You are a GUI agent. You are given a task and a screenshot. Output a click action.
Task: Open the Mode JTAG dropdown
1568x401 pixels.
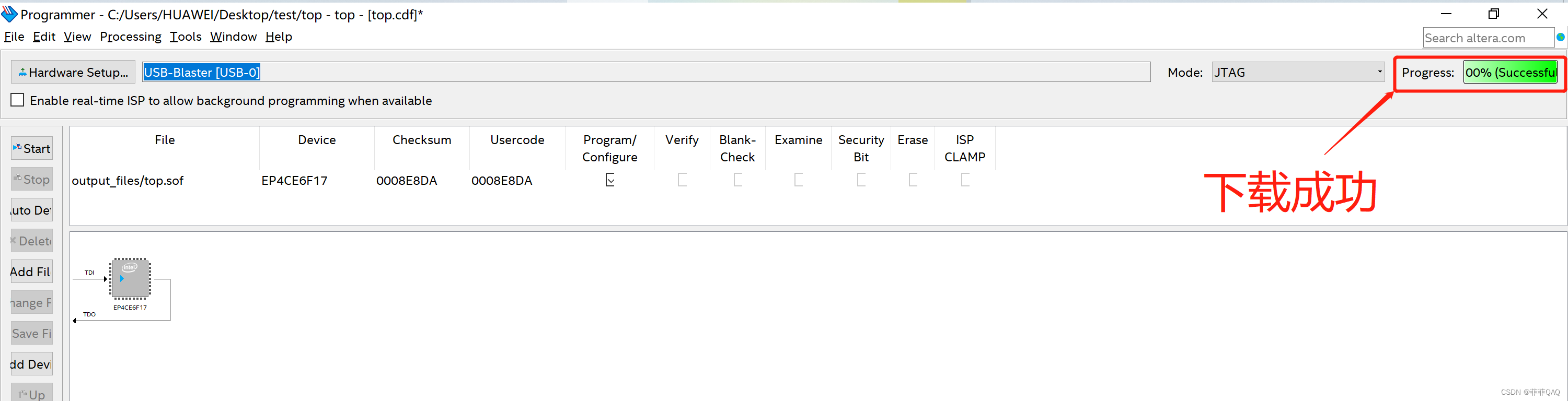[x=1298, y=72]
